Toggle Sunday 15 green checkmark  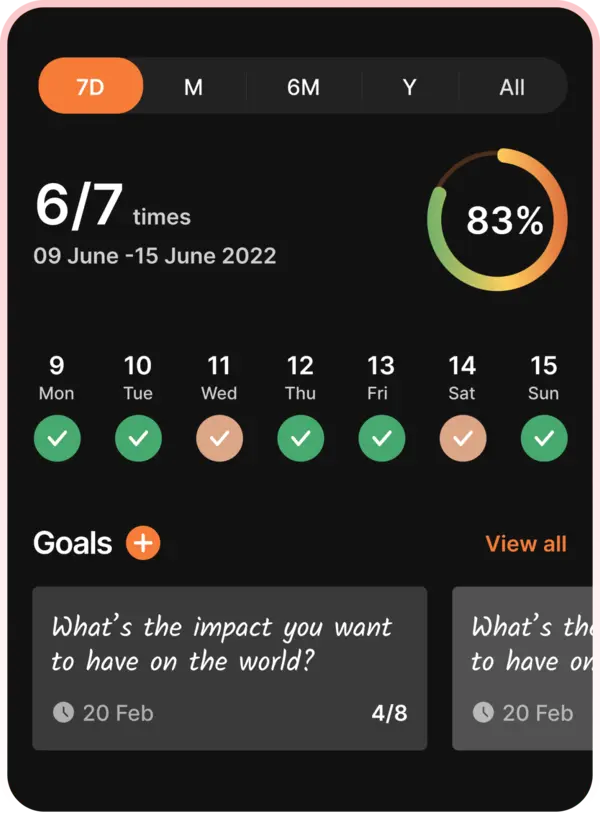click(544, 438)
